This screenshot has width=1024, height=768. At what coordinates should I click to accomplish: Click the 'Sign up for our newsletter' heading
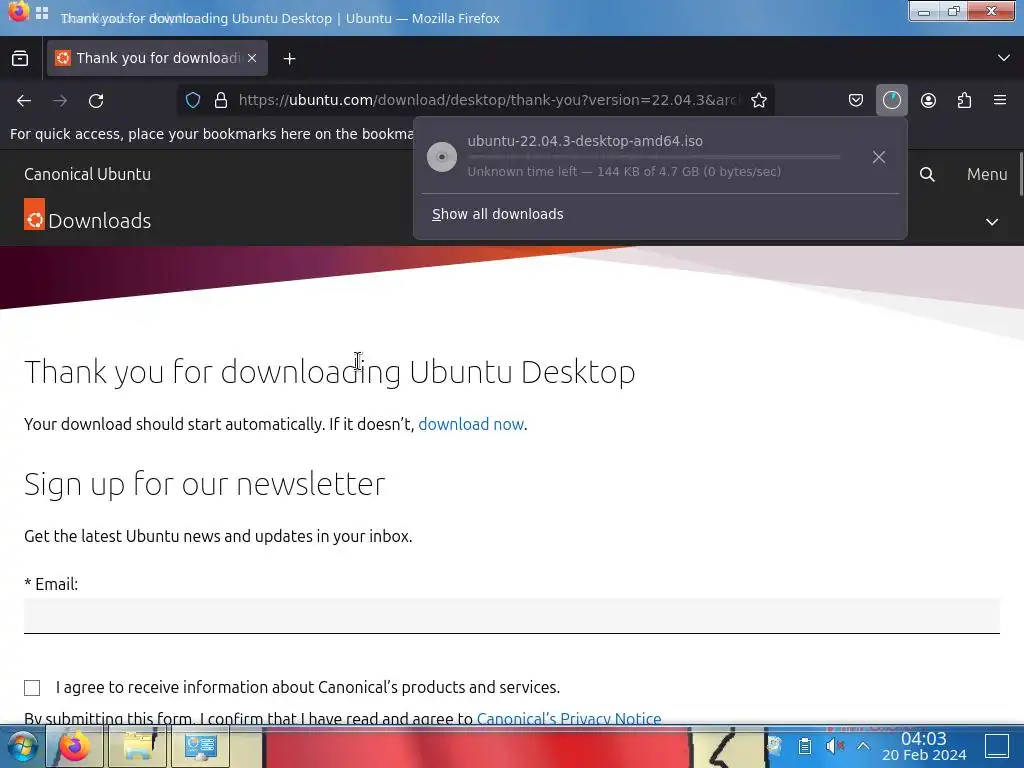tap(204, 484)
